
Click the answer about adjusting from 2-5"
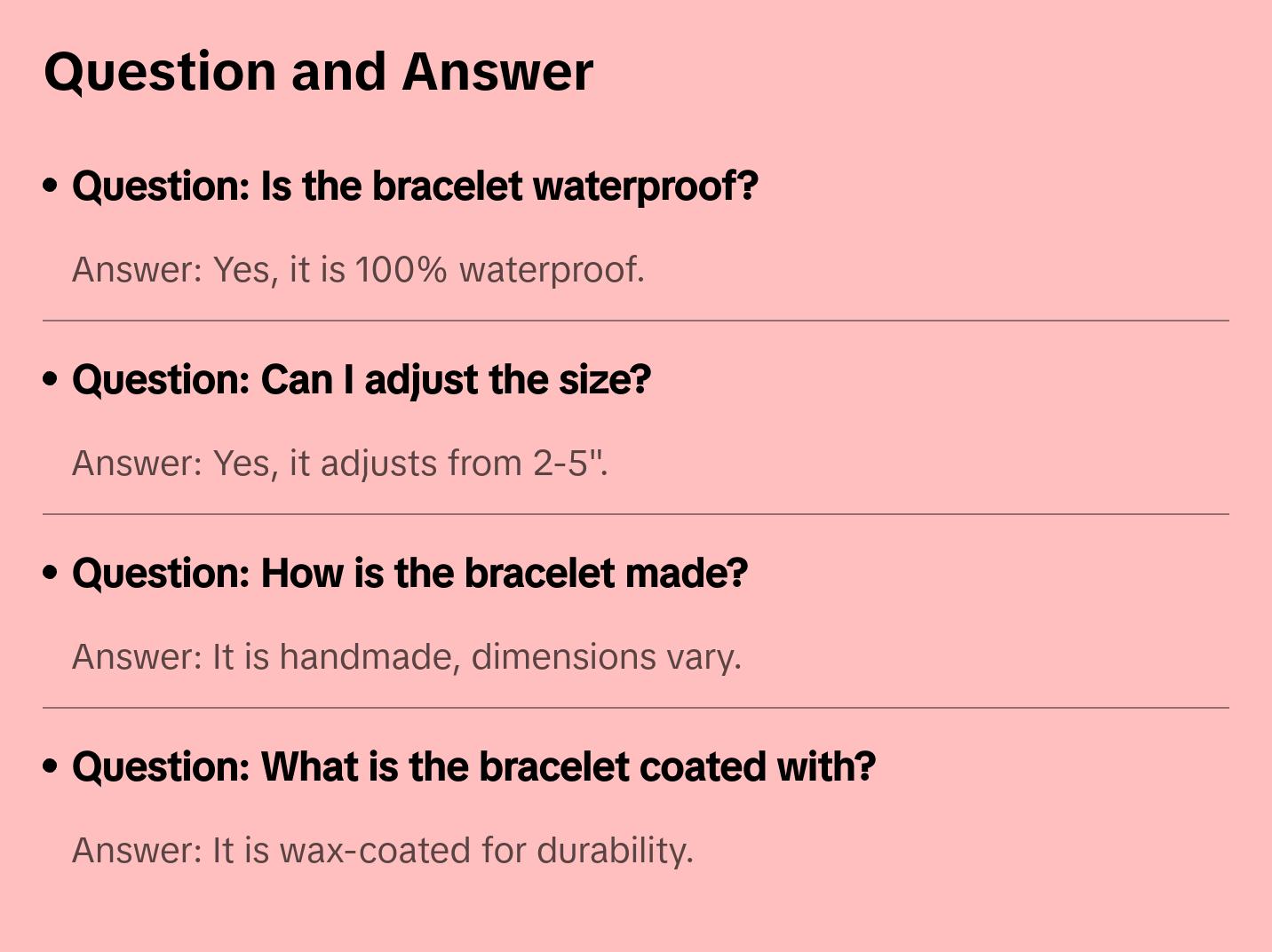click(x=340, y=464)
